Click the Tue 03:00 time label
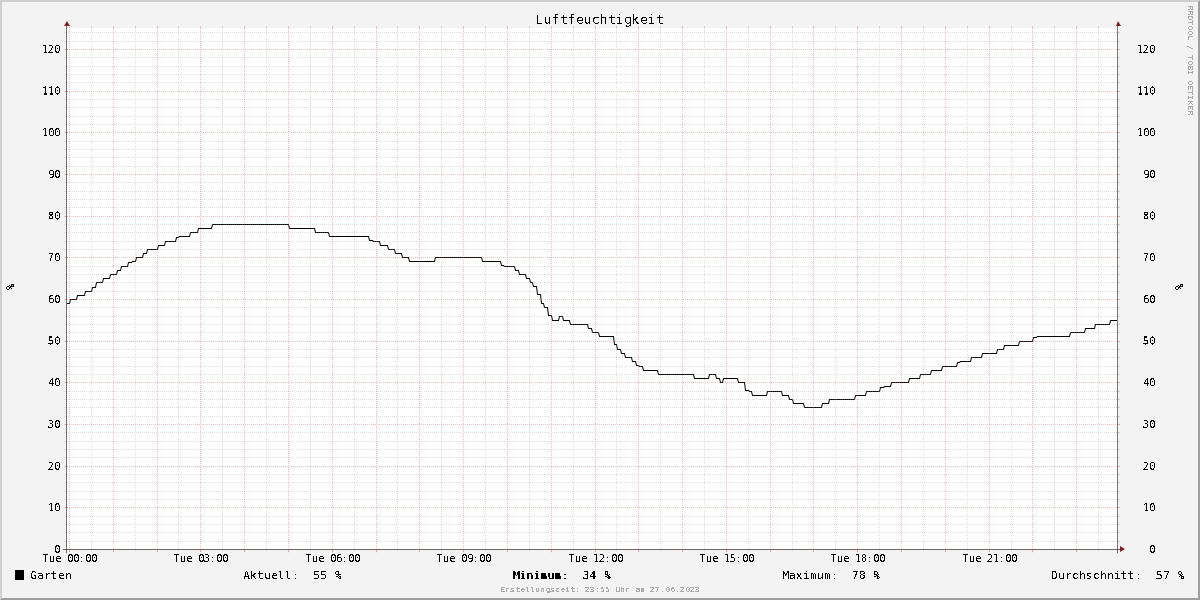This screenshot has height=600, width=1200. tap(201, 558)
